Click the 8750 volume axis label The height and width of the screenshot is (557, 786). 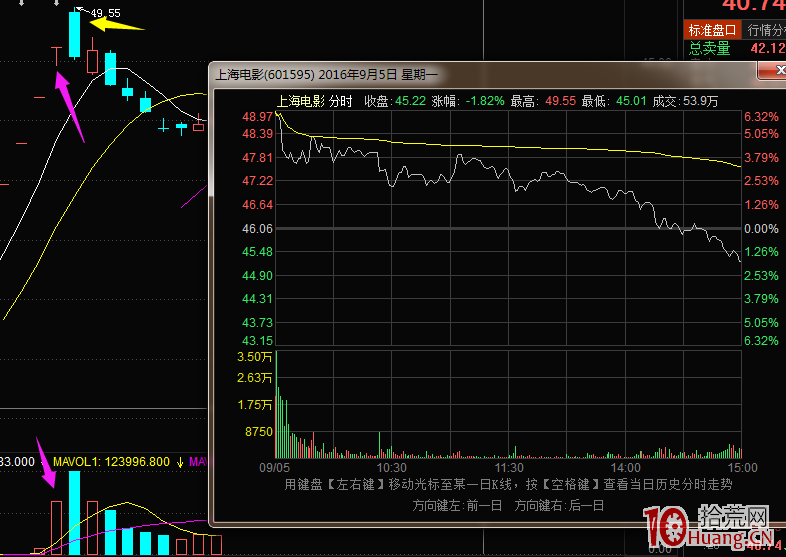[x=259, y=432]
